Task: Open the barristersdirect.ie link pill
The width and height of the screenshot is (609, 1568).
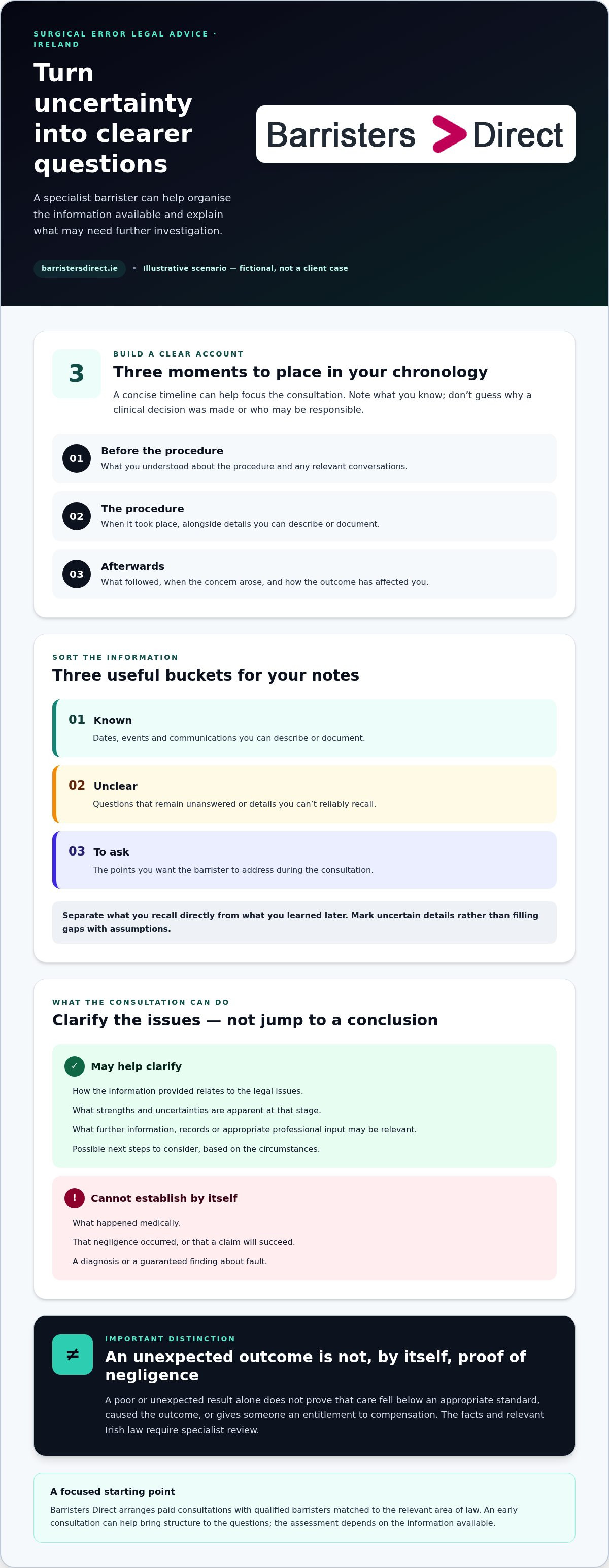Action: pyautogui.click(x=79, y=268)
